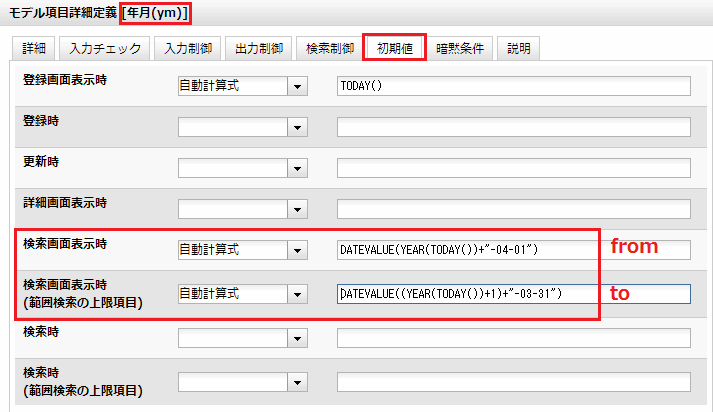Switch to the 暗黙条件 tab

[x=460, y=48]
